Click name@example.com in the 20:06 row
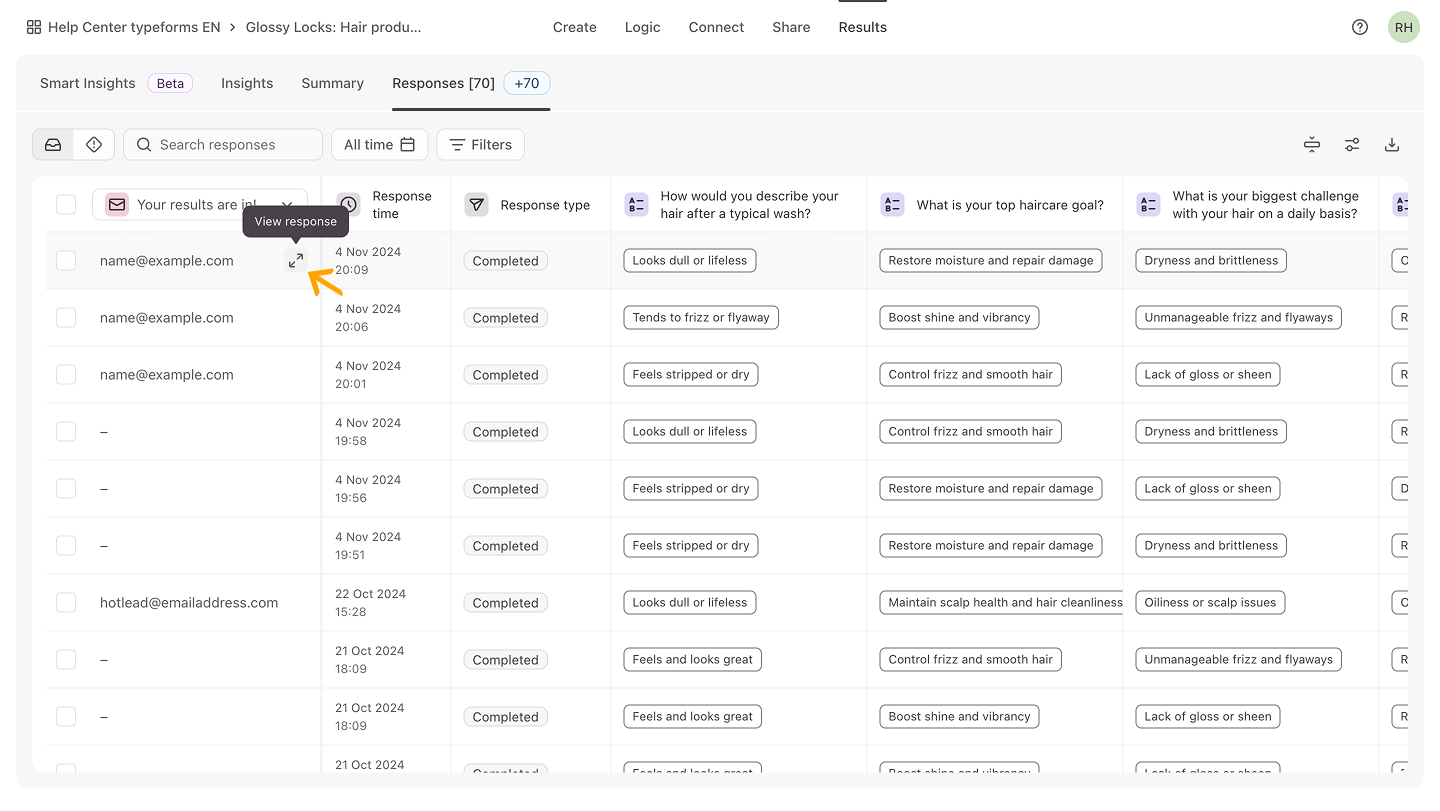 click(x=167, y=318)
